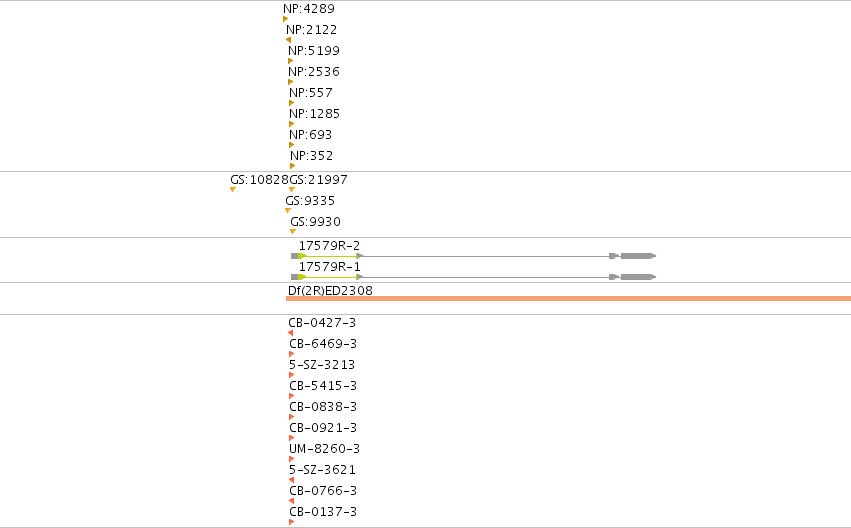The image size is (851, 528).
Task: Click the arrow marker below NP:1285
Action: [291, 124]
